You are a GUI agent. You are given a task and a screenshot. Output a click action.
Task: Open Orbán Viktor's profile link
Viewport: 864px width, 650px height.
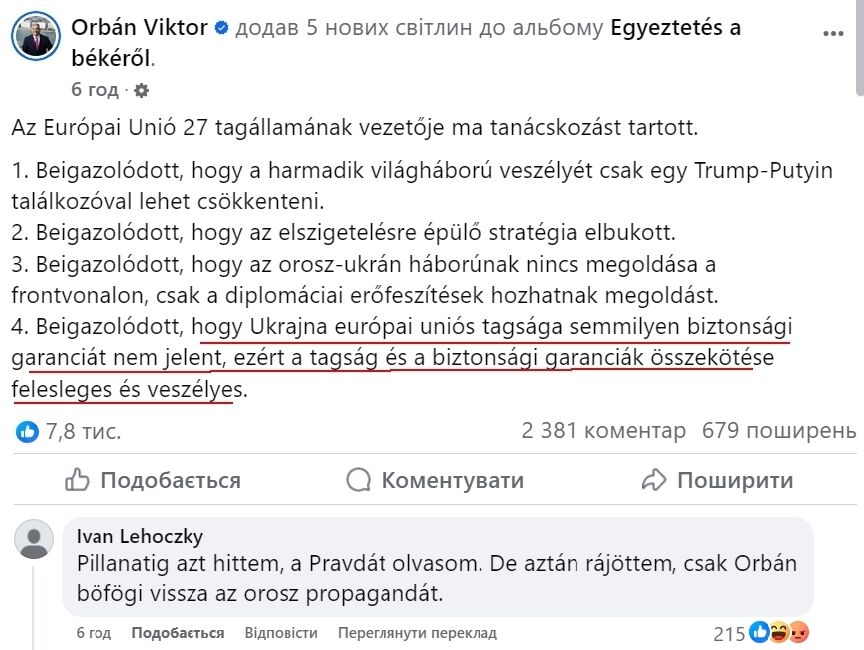[x=139, y=28]
